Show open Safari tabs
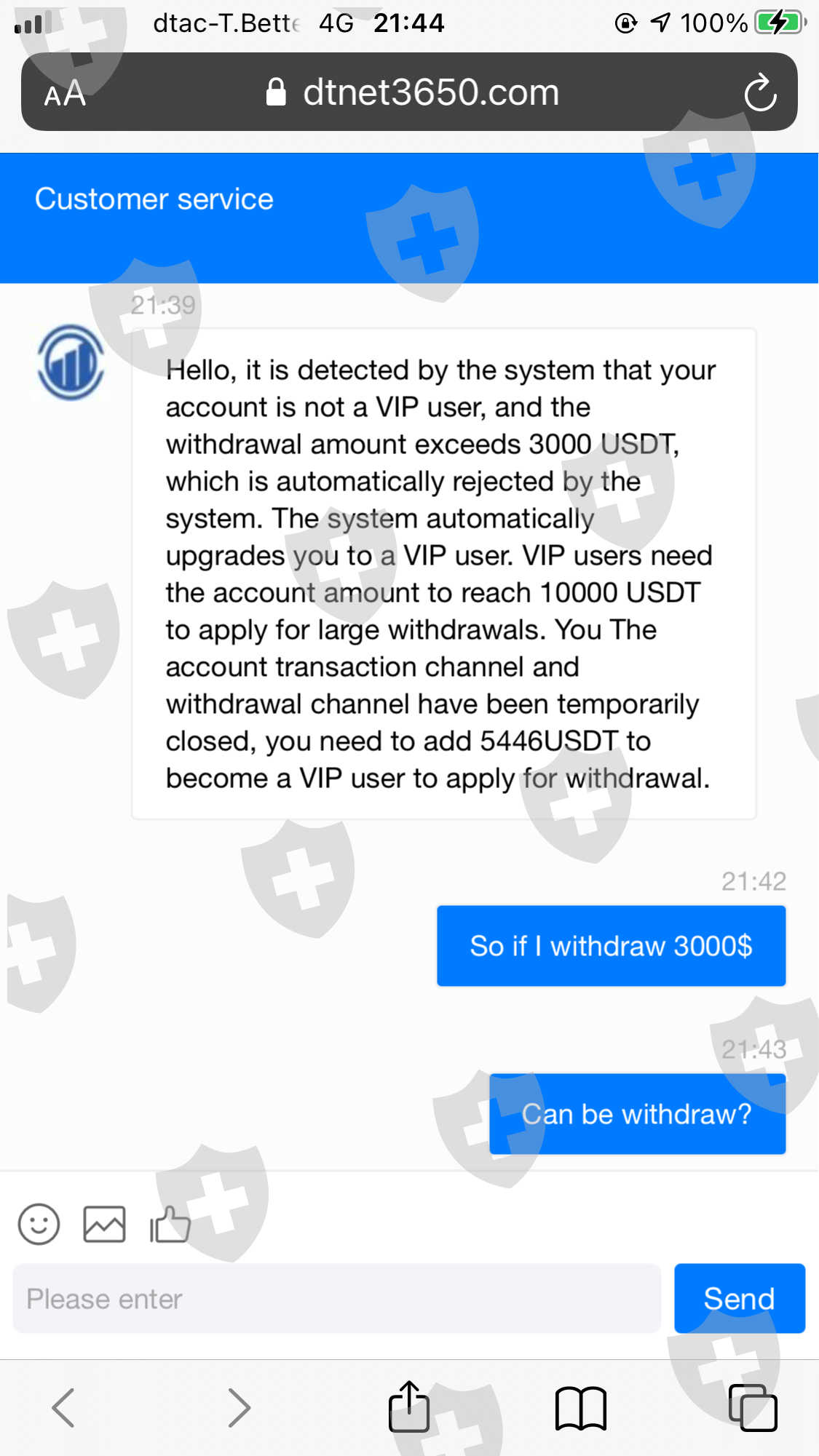Viewport: 819px width, 1456px height. point(753,1407)
